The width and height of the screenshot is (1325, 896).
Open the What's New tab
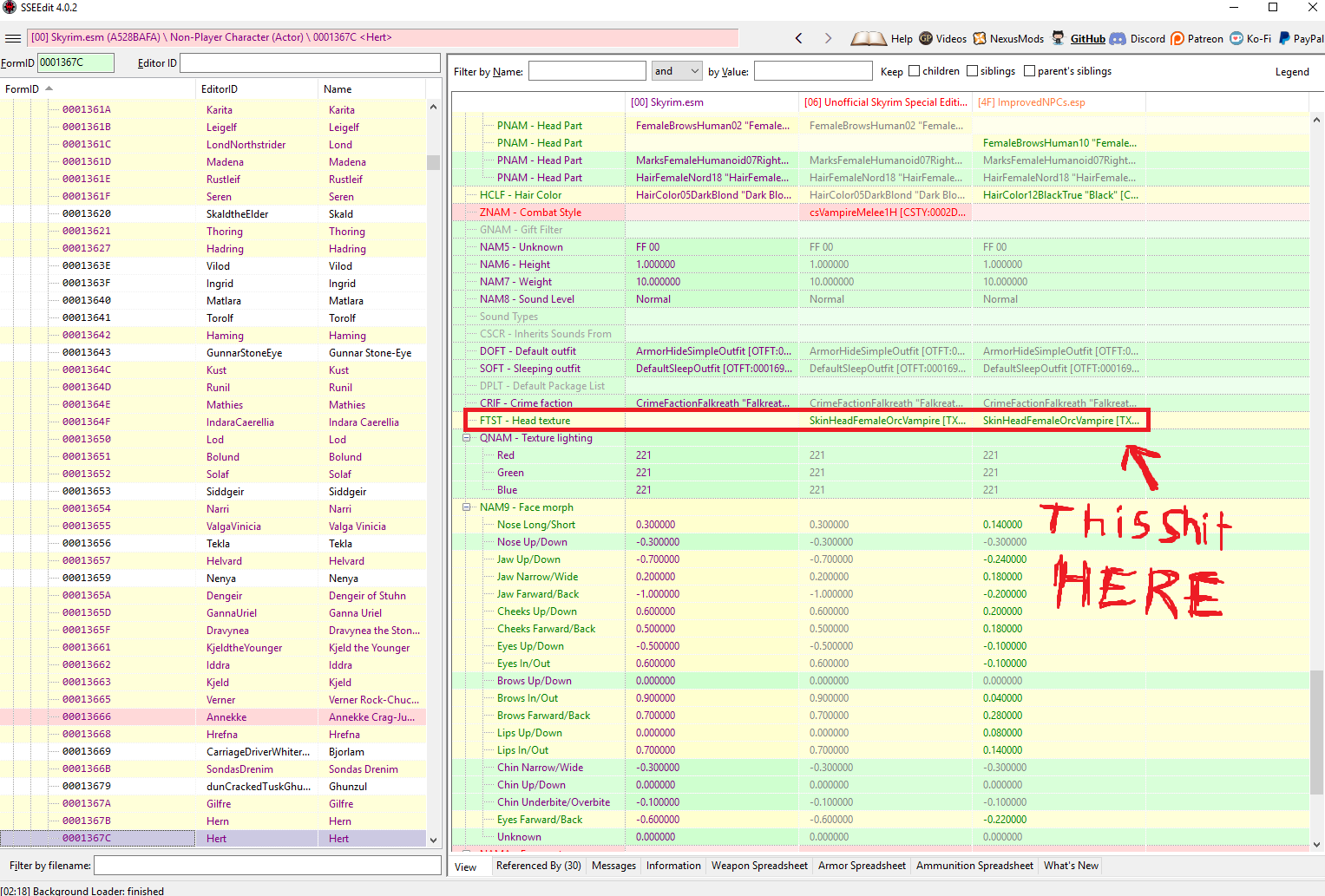click(x=1071, y=866)
